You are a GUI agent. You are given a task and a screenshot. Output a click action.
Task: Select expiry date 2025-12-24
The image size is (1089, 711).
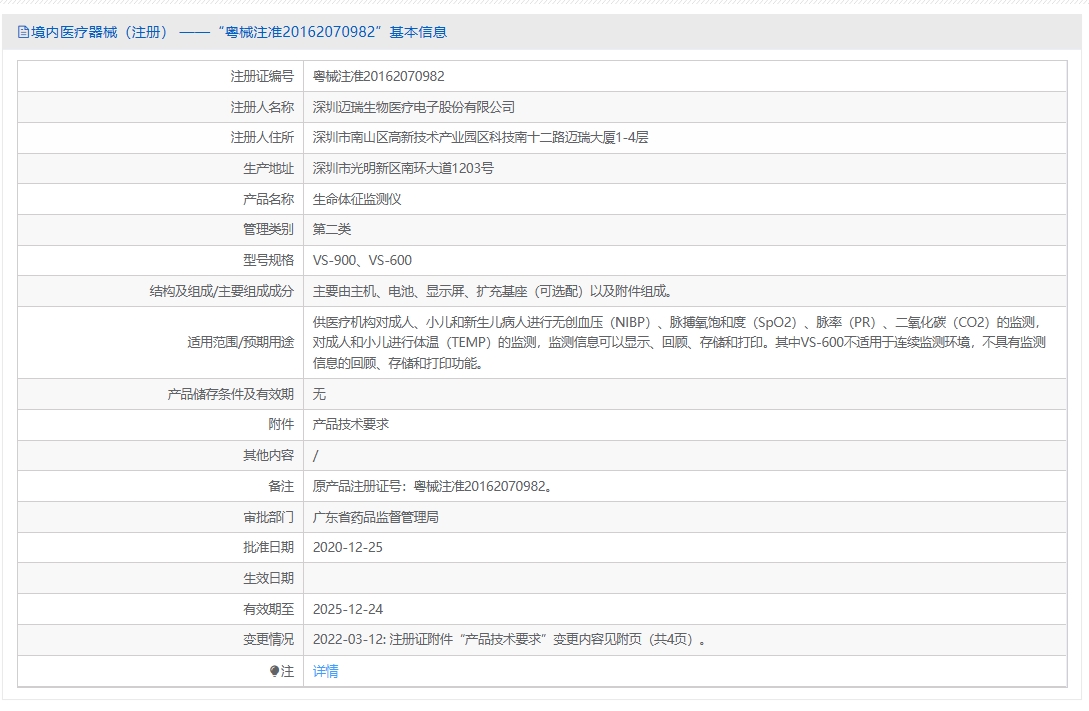click(x=347, y=609)
